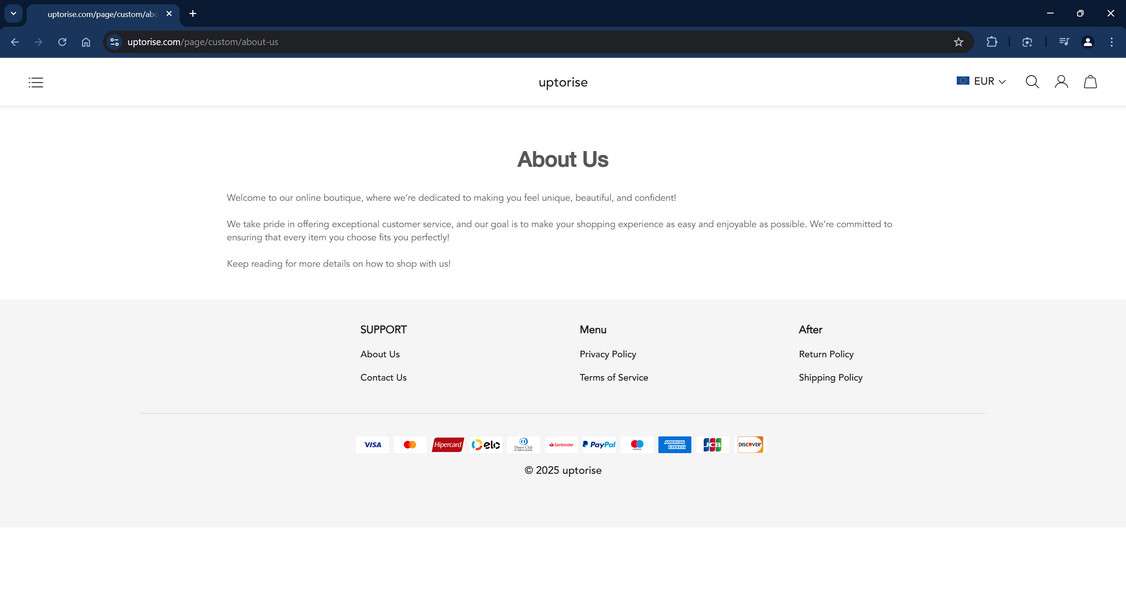The width and height of the screenshot is (1126, 602).
Task: Expand the EUR currency selector
Action: 981,81
